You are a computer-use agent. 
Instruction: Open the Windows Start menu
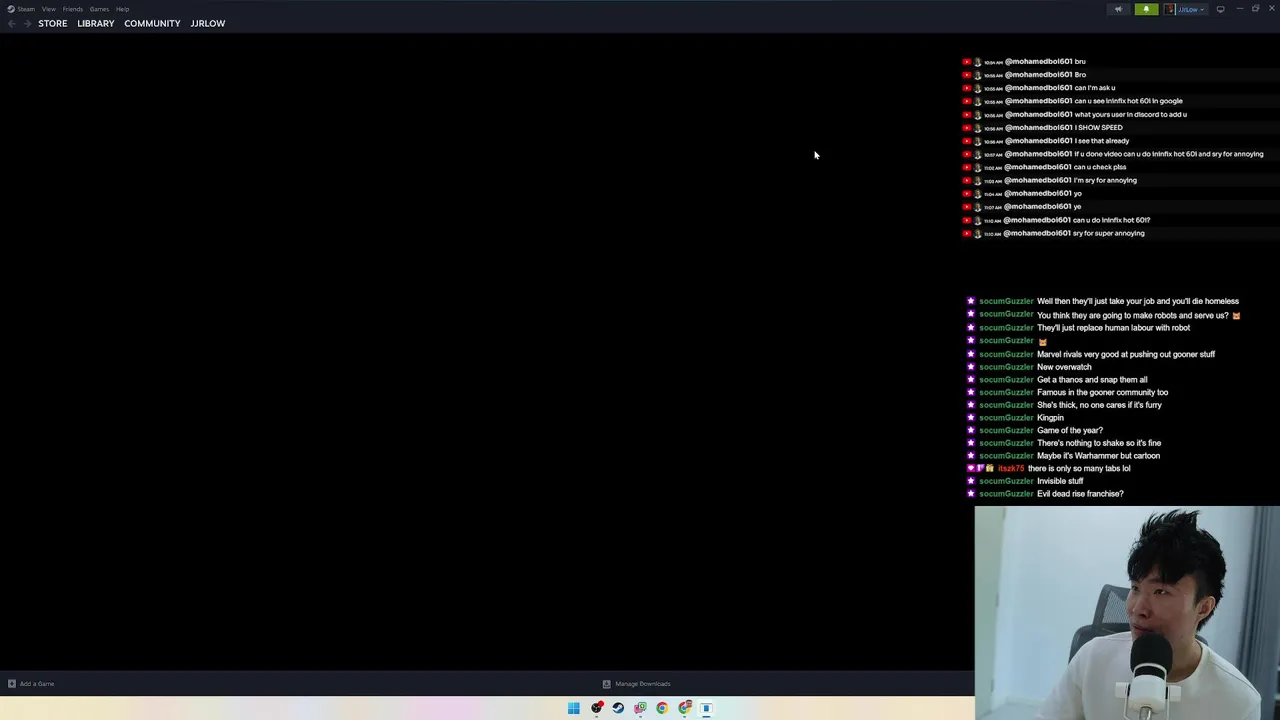point(574,708)
